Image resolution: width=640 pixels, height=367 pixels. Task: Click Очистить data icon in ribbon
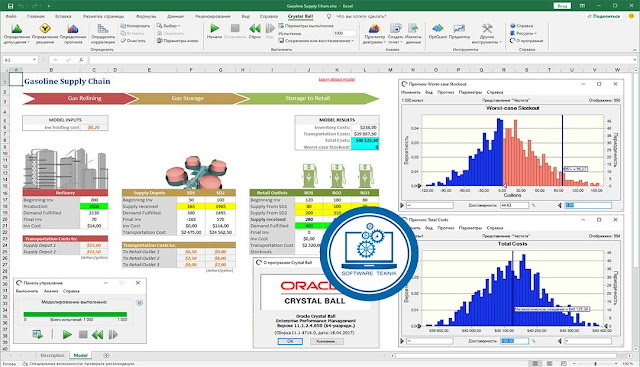click(123, 40)
